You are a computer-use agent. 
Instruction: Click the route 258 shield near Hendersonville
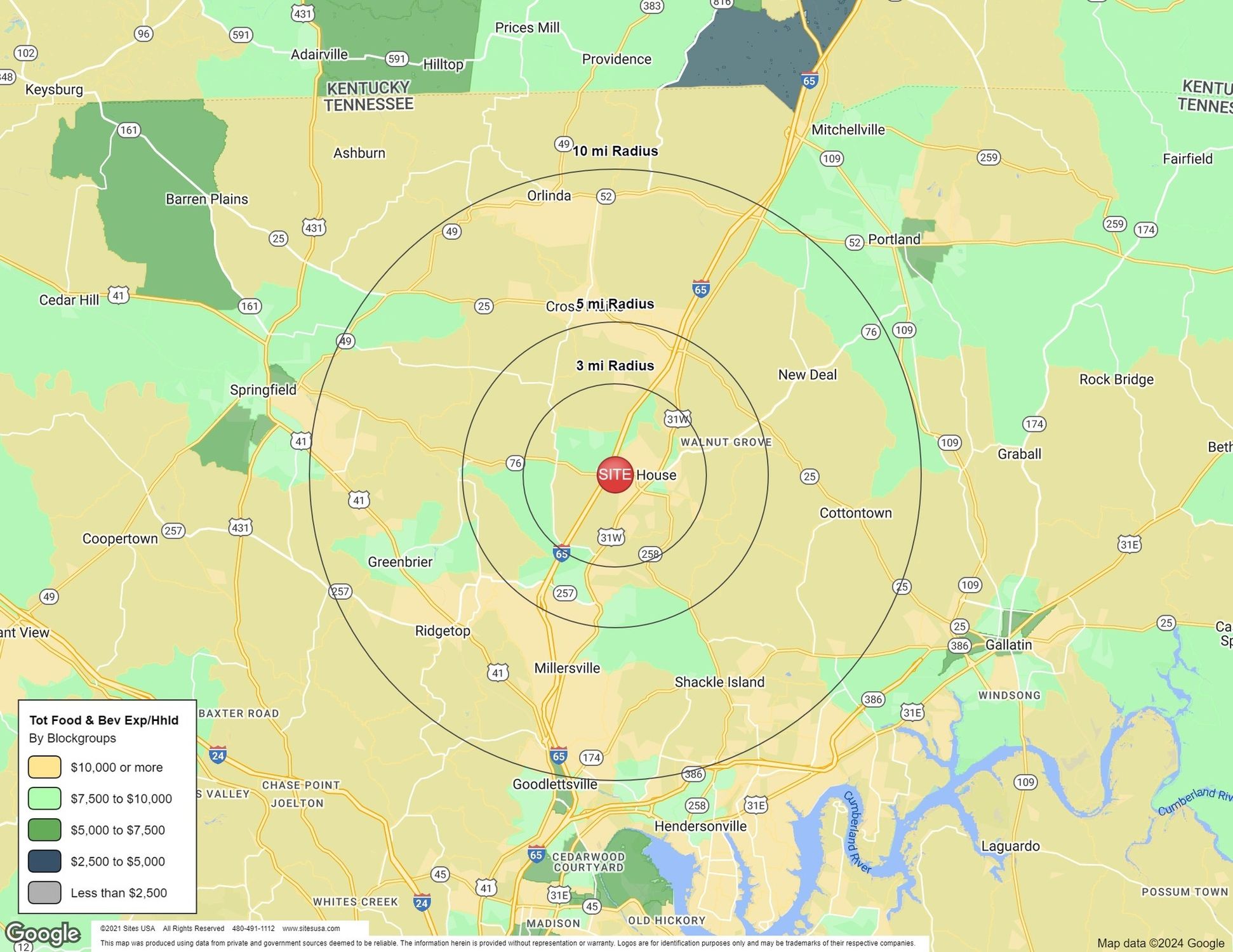pyautogui.click(x=696, y=805)
